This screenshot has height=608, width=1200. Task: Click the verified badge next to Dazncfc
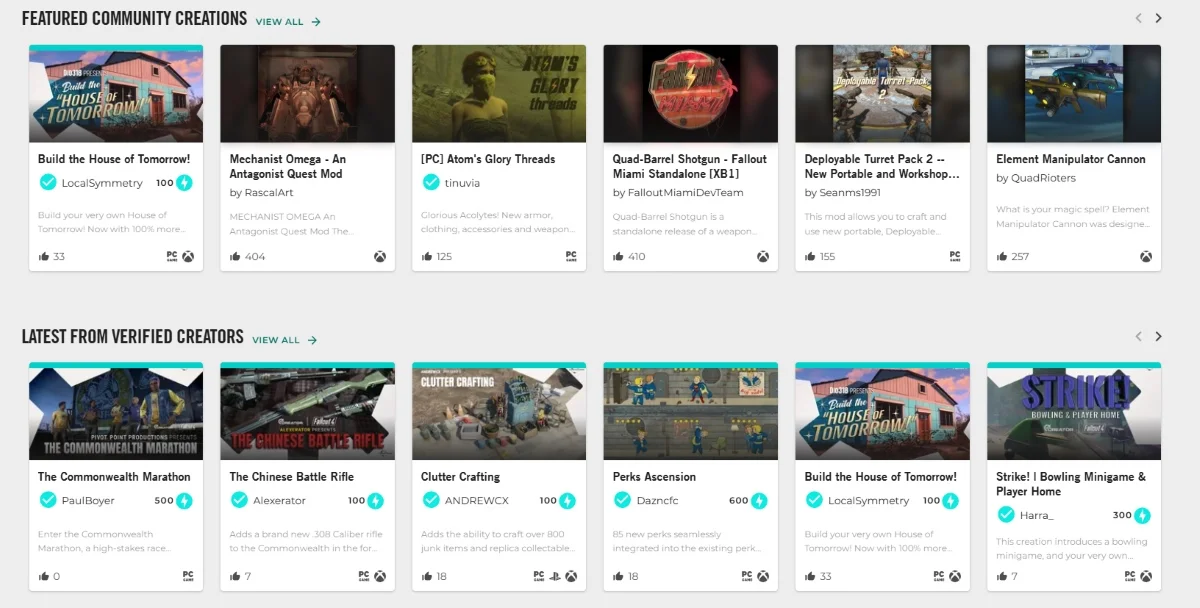[x=622, y=500]
